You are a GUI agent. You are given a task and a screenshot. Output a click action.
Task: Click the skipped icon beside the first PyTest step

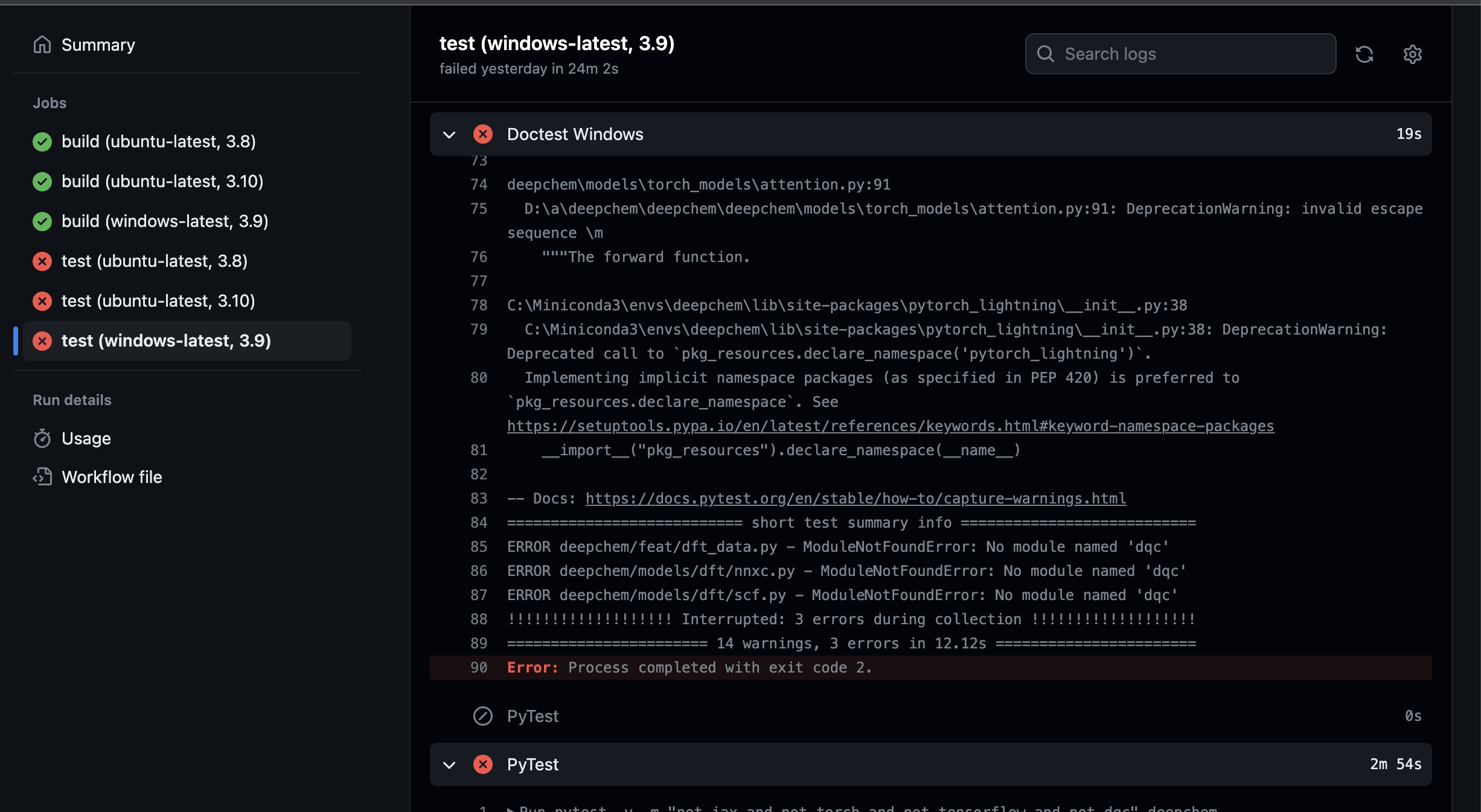click(483, 716)
